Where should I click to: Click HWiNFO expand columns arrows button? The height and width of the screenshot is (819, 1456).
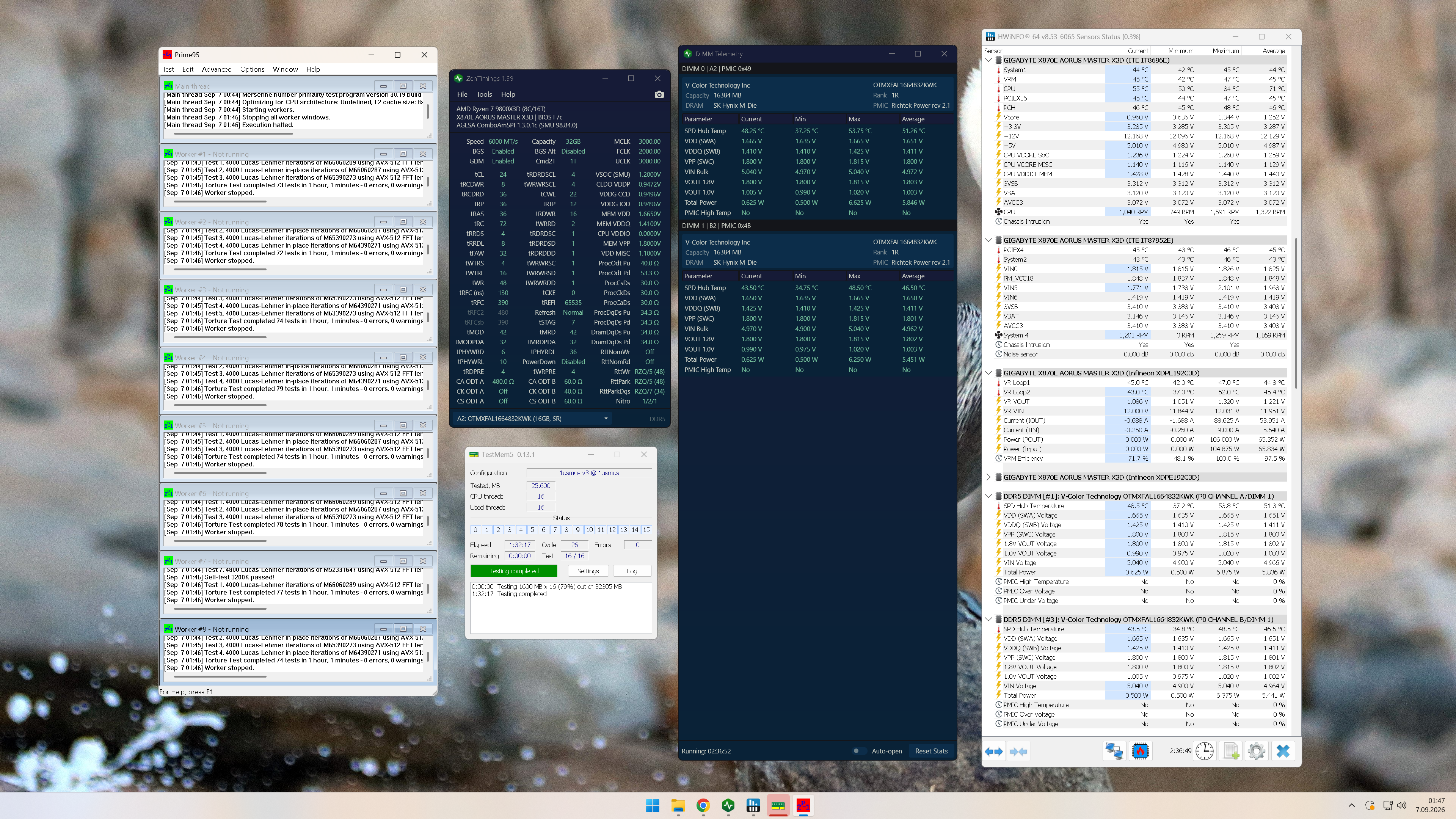pyautogui.click(x=994, y=751)
